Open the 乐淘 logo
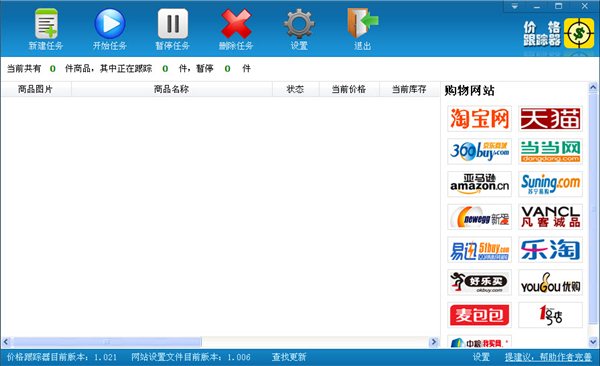This screenshot has width=600, height=366. tap(550, 250)
